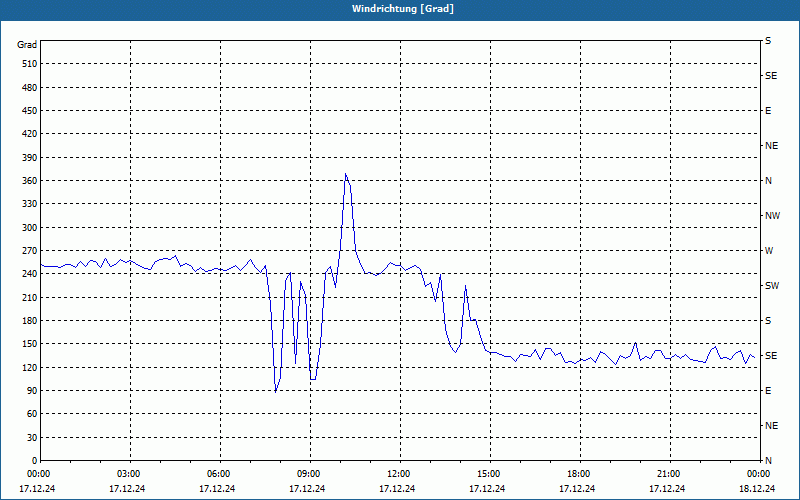The width and height of the screenshot is (800, 500).
Task: Select the 30 value on the degree axis
Action: [x=32, y=438]
